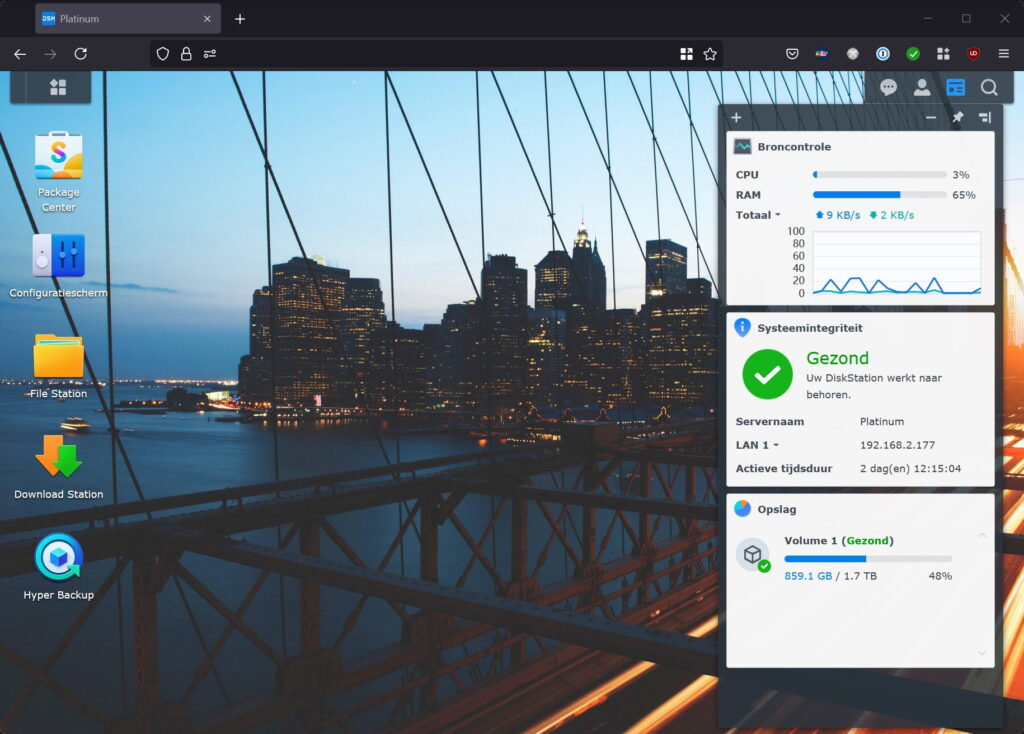Pin the widget panel to desktop
Image resolution: width=1024 pixels, height=734 pixels.
click(957, 118)
